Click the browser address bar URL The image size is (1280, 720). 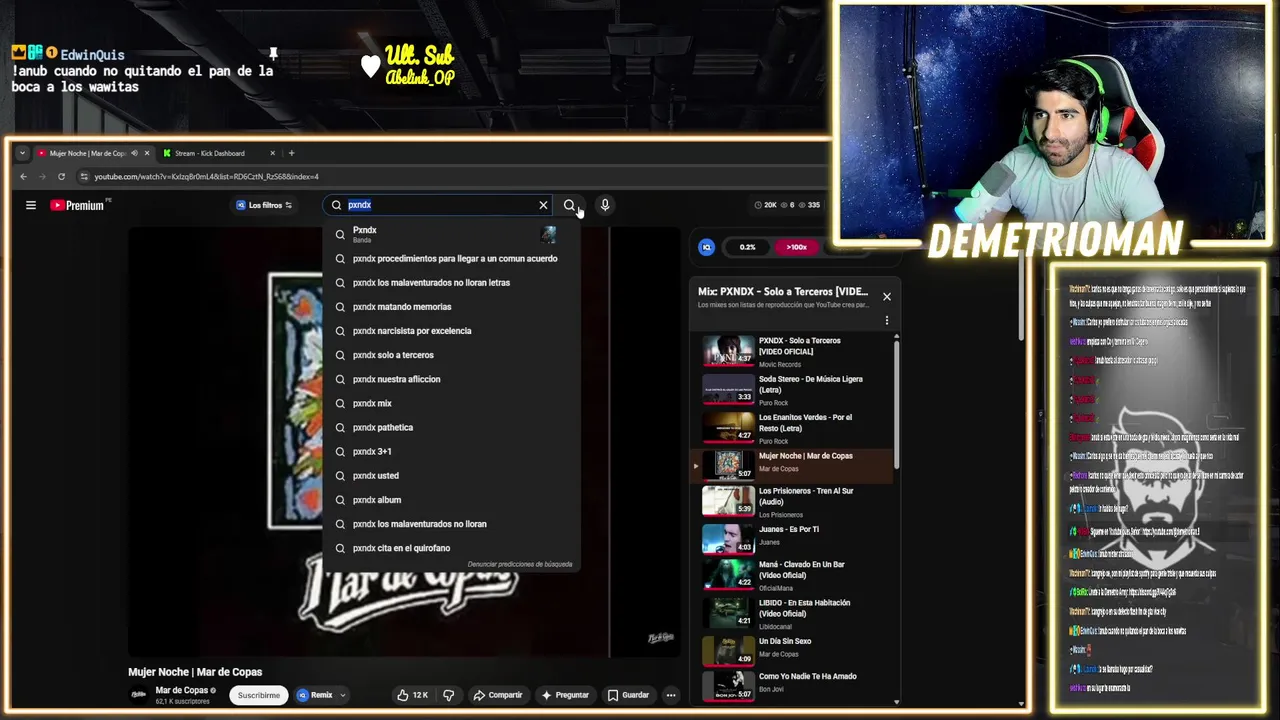206,176
